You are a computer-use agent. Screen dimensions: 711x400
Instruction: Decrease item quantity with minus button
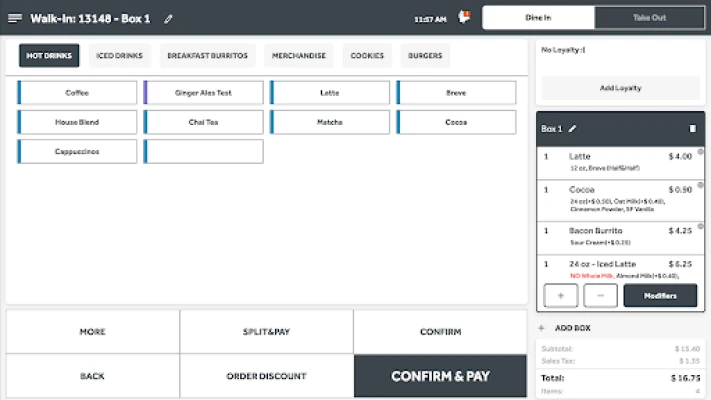600,296
